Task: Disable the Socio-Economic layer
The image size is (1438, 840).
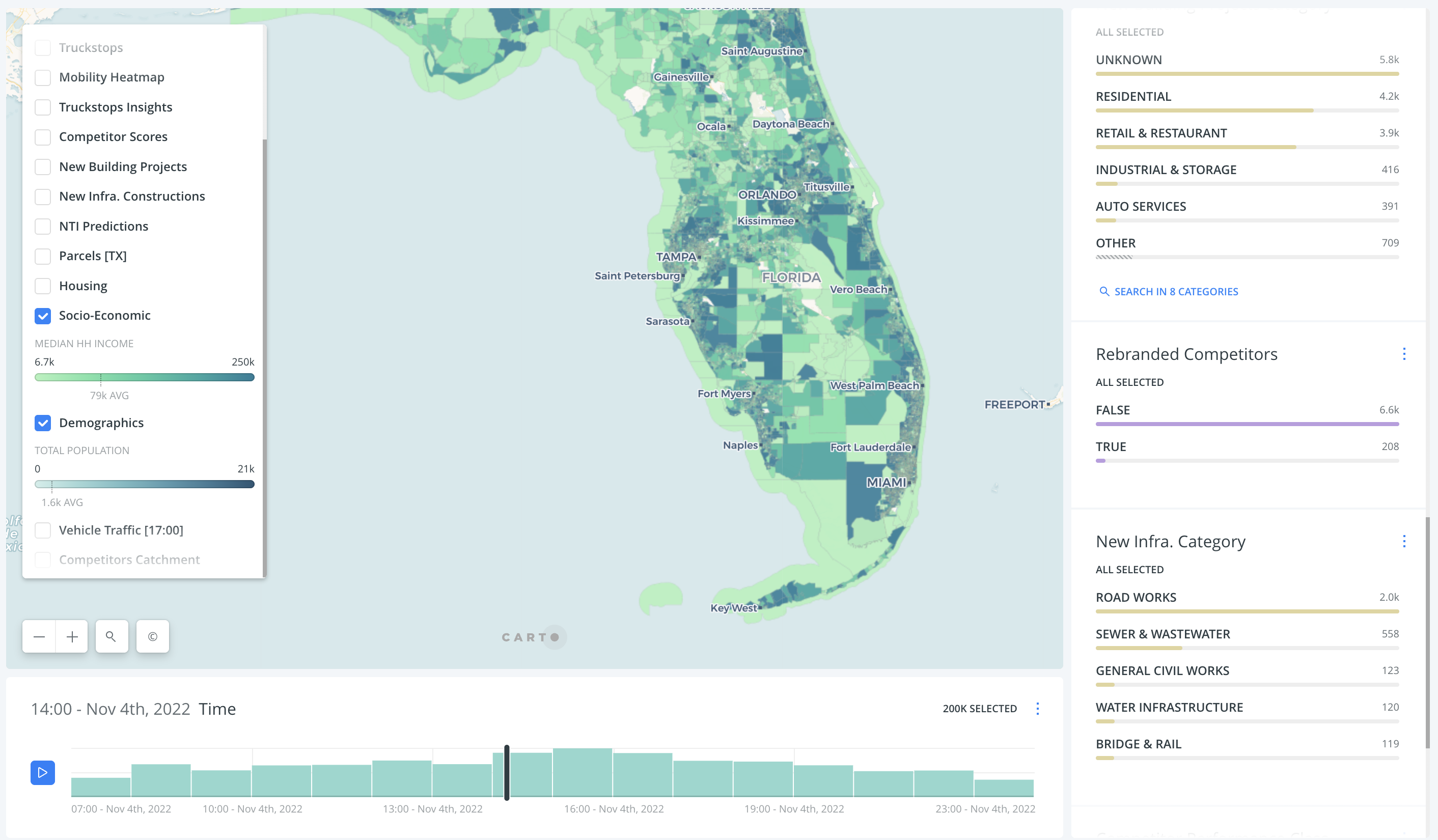Action: (43, 316)
